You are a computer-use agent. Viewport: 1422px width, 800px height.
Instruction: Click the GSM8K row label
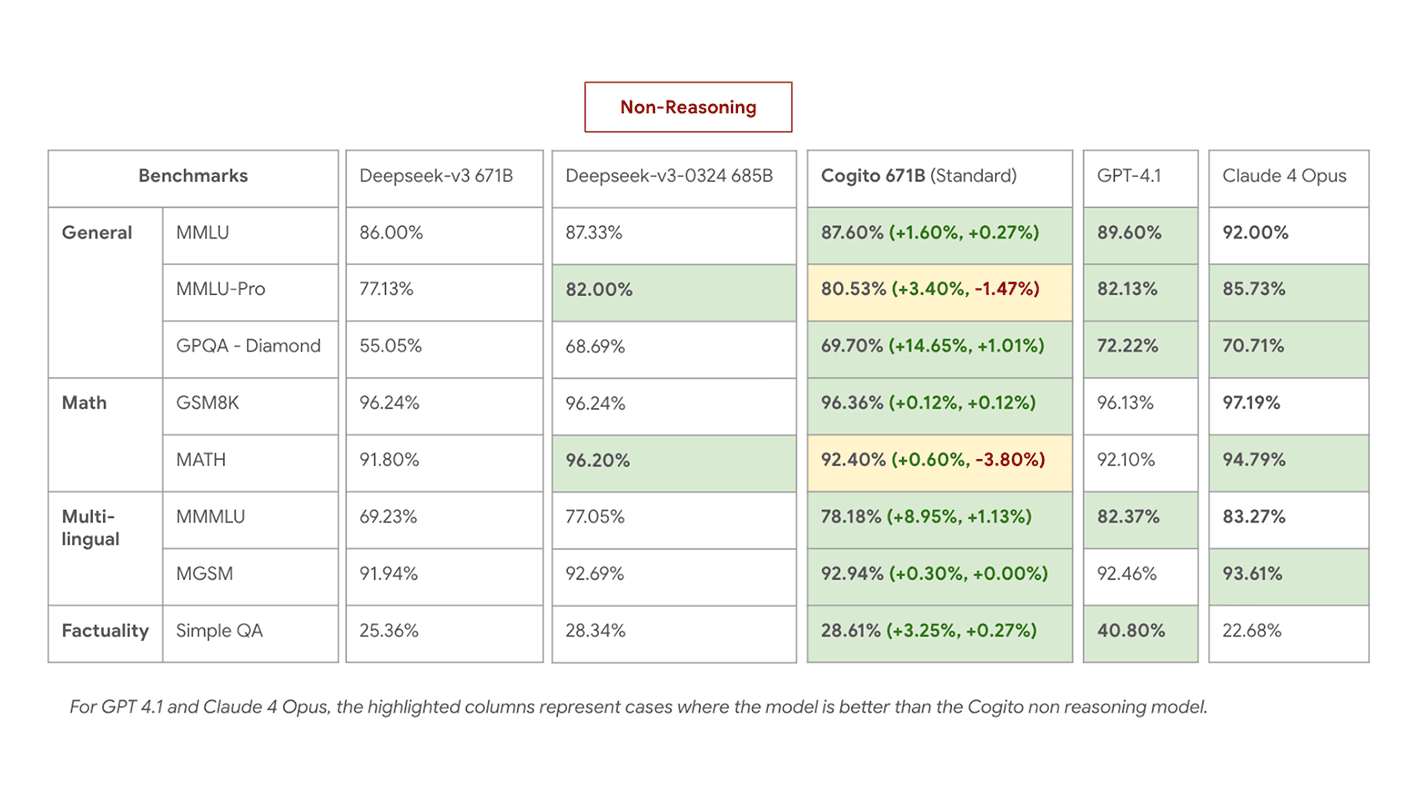pyautogui.click(x=208, y=402)
